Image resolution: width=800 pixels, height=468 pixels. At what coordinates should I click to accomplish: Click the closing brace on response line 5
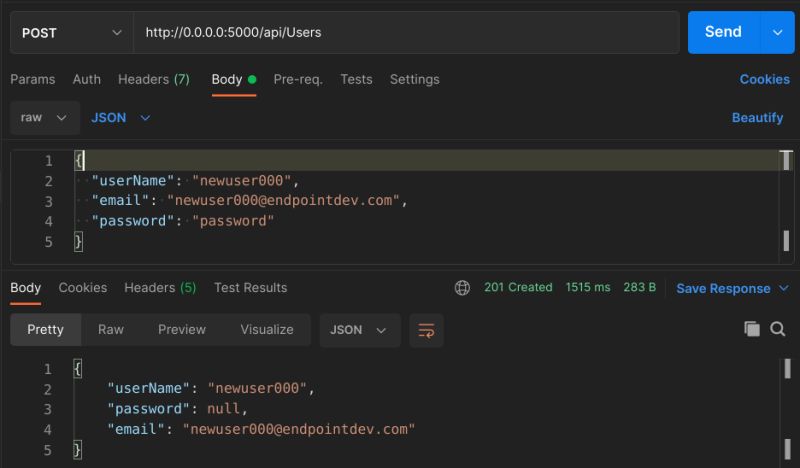pos(77,450)
